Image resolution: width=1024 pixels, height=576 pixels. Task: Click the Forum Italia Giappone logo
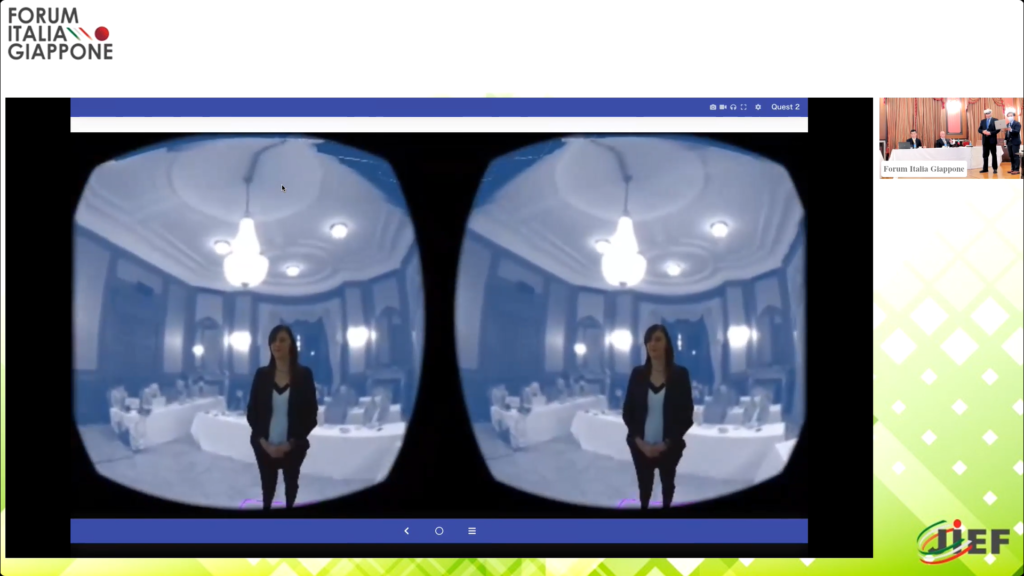click(60, 35)
